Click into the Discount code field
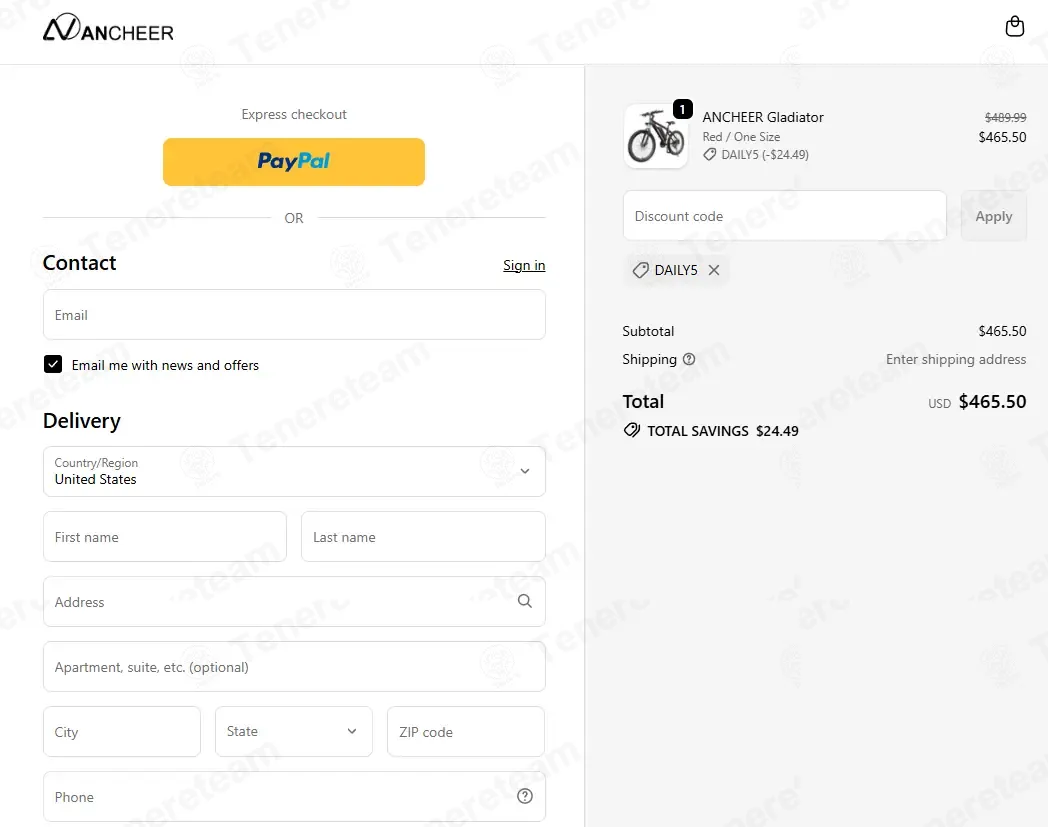Image resolution: width=1048 pixels, height=827 pixels. [785, 216]
